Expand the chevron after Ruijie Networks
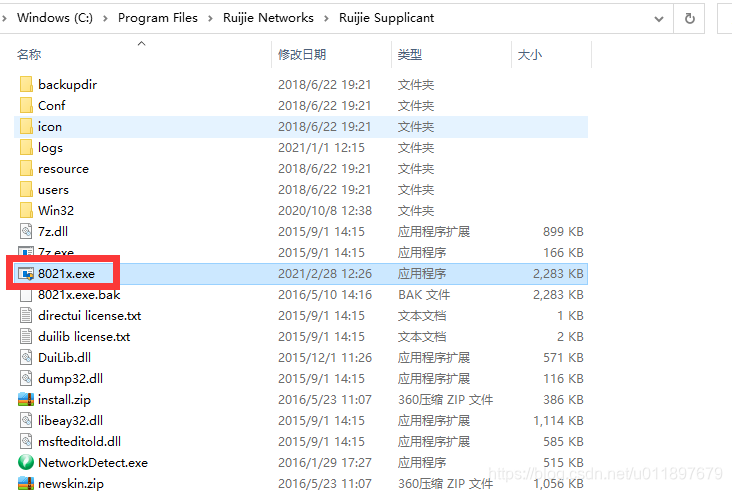Image resolution: width=732 pixels, height=492 pixels. tap(326, 18)
